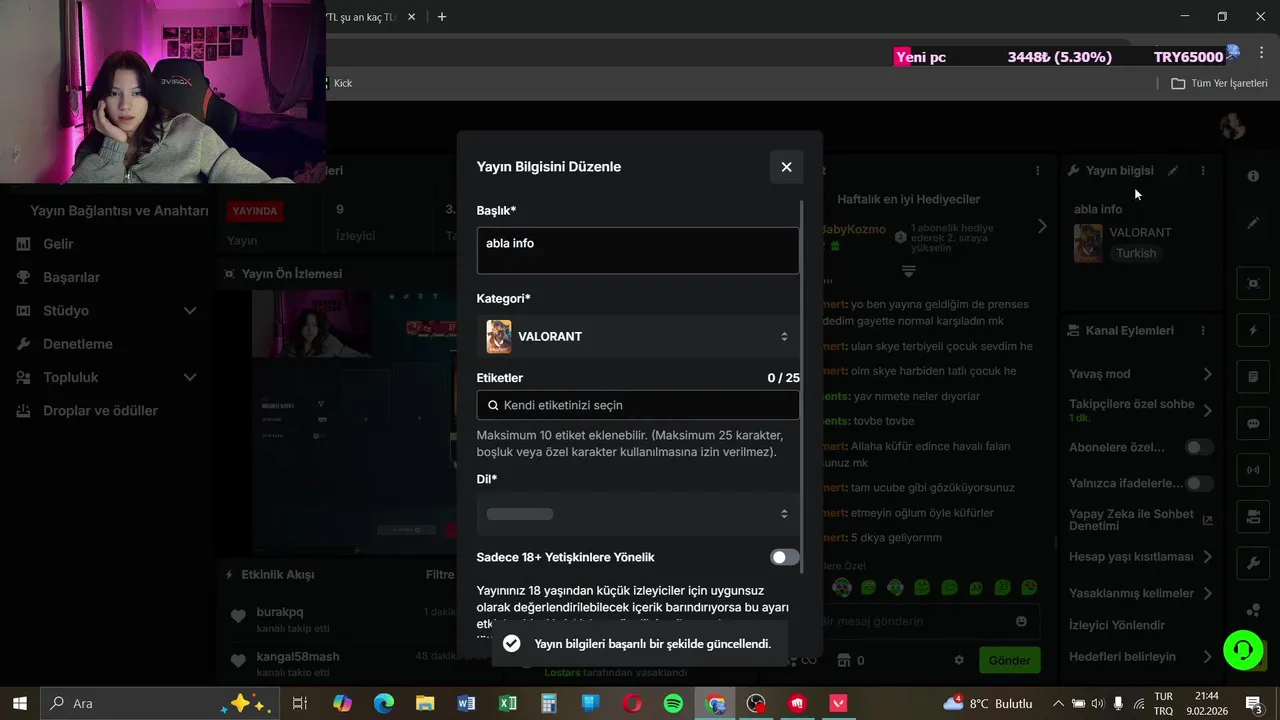Screen dimensions: 1280x720
Task: Click the Bir mesaj gönderin chat input
Action: click(920, 621)
